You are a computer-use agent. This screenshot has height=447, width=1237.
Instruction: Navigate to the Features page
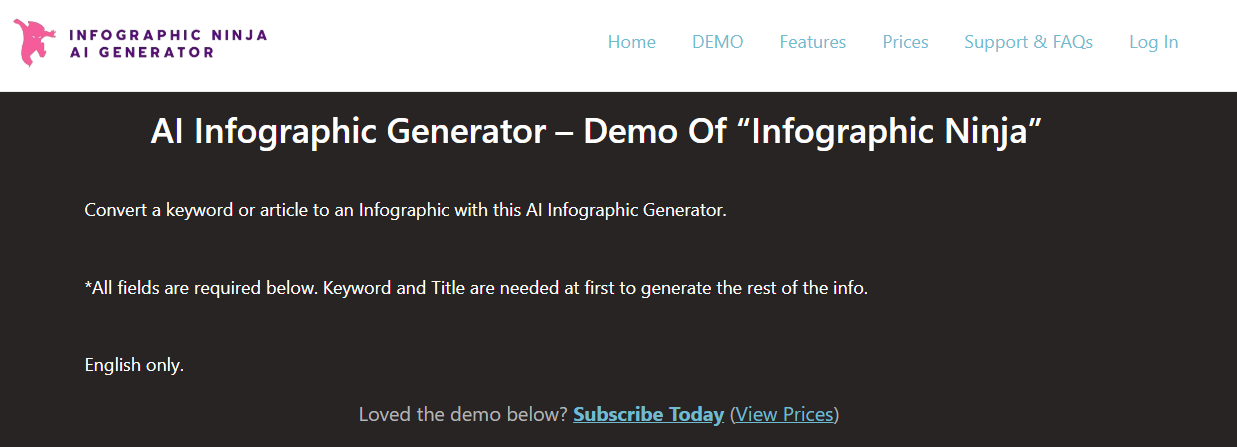pyautogui.click(x=812, y=42)
